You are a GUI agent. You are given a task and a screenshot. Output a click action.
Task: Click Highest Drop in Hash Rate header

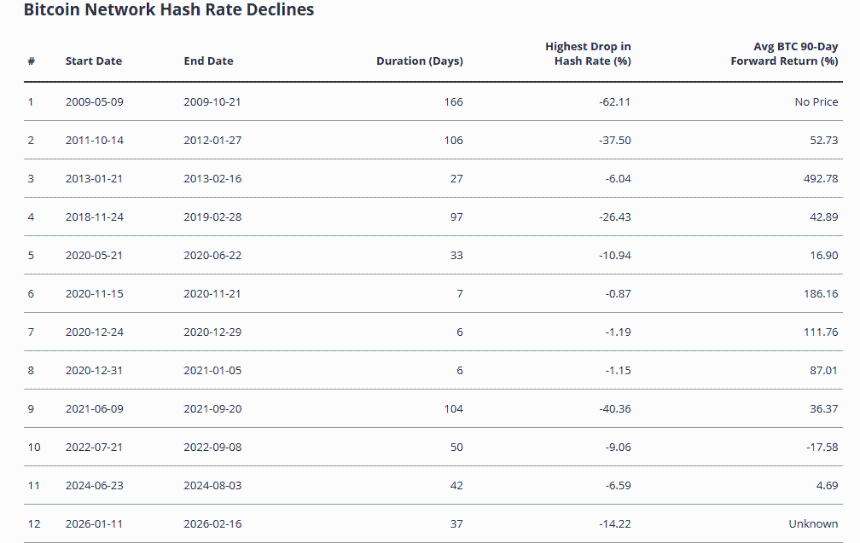[587, 54]
